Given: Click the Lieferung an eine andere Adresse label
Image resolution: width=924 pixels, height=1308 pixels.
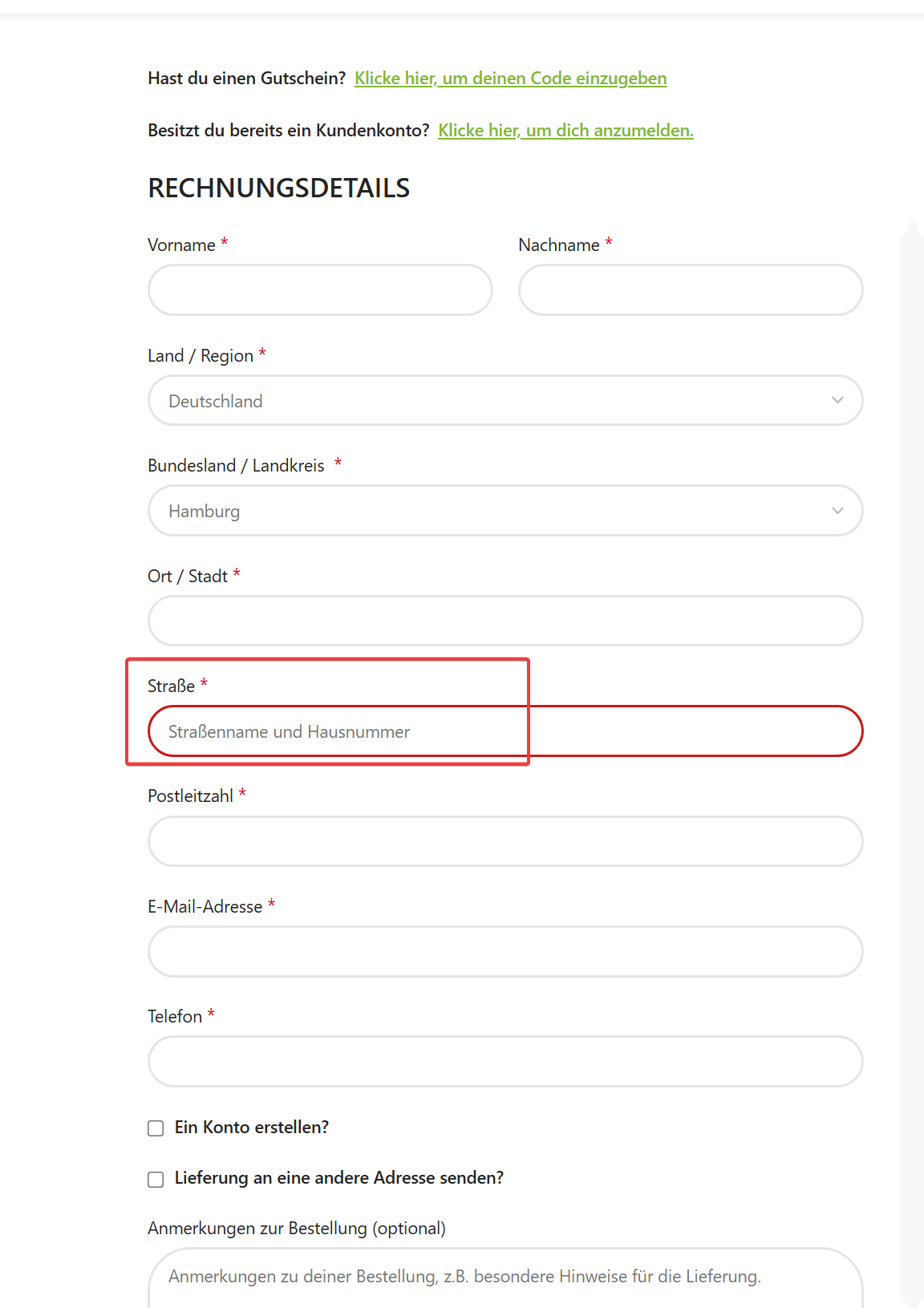Looking at the screenshot, I should pos(339,1178).
